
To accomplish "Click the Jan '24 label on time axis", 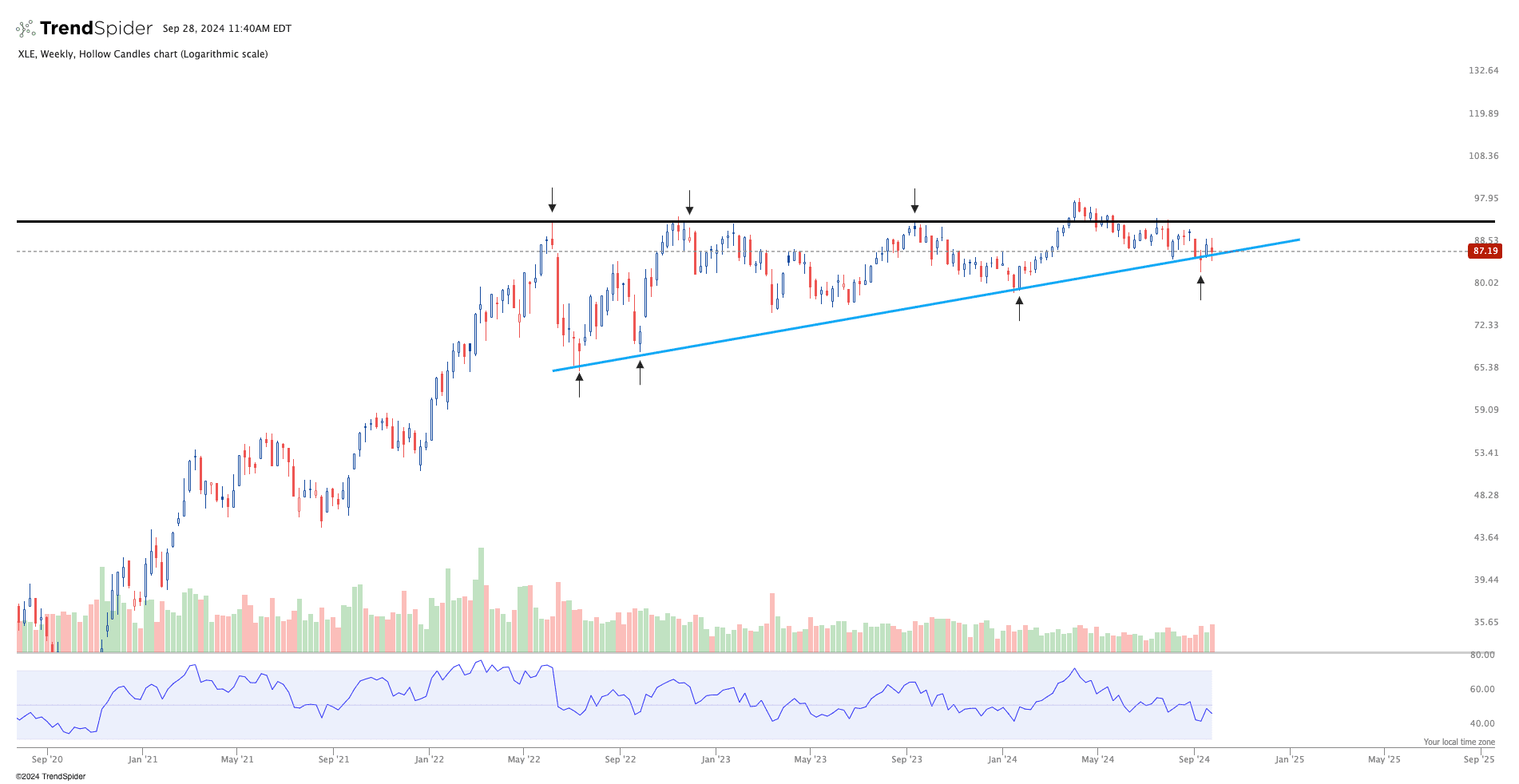I will (1002, 759).
